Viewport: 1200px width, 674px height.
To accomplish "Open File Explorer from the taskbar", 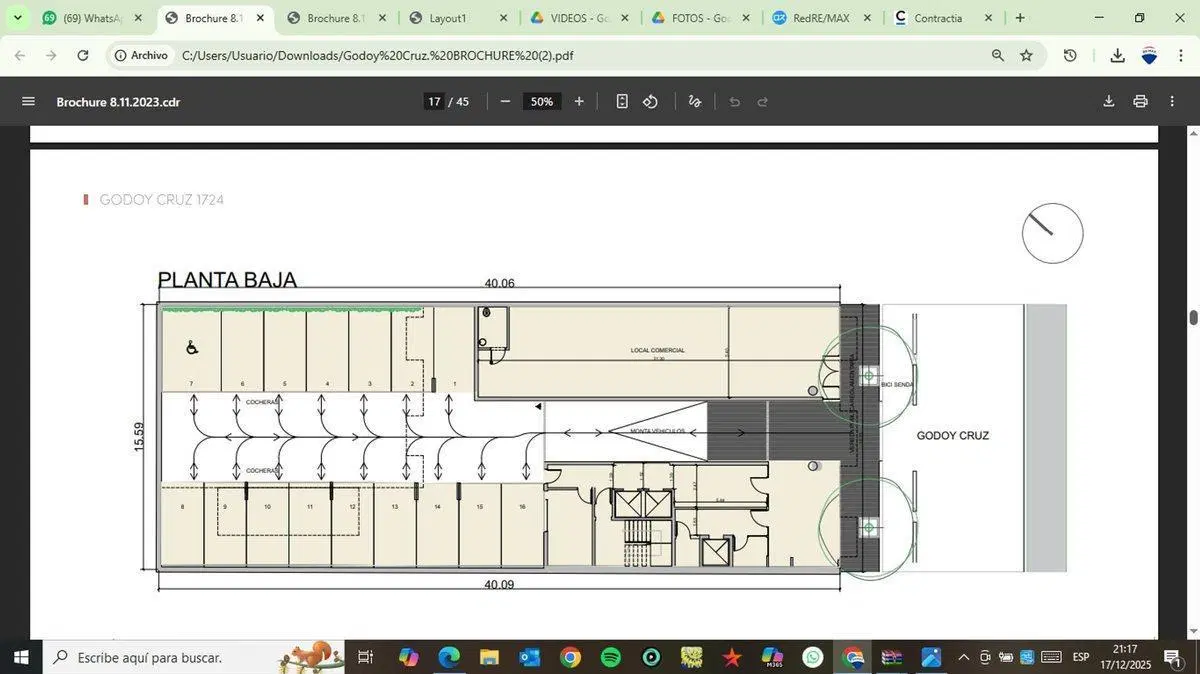I will [489, 657].
